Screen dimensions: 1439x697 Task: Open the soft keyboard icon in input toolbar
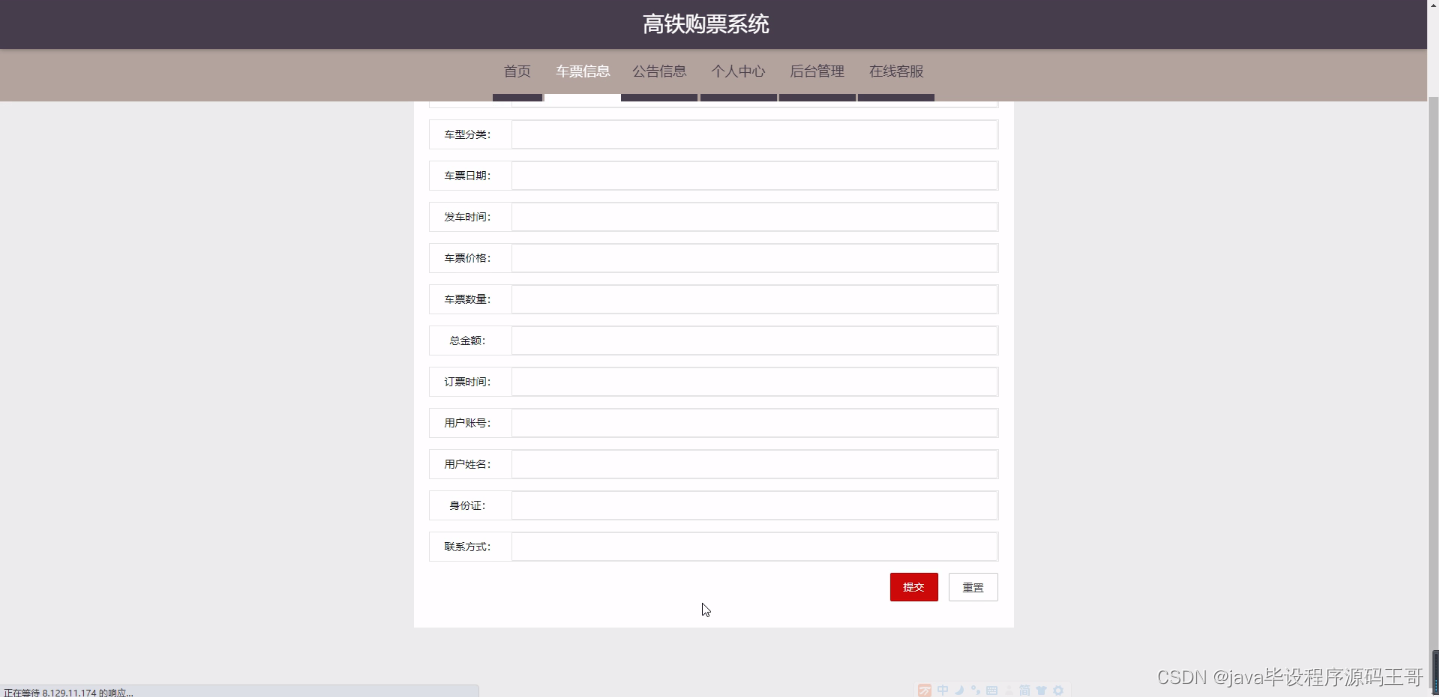(x=992, y=690)
